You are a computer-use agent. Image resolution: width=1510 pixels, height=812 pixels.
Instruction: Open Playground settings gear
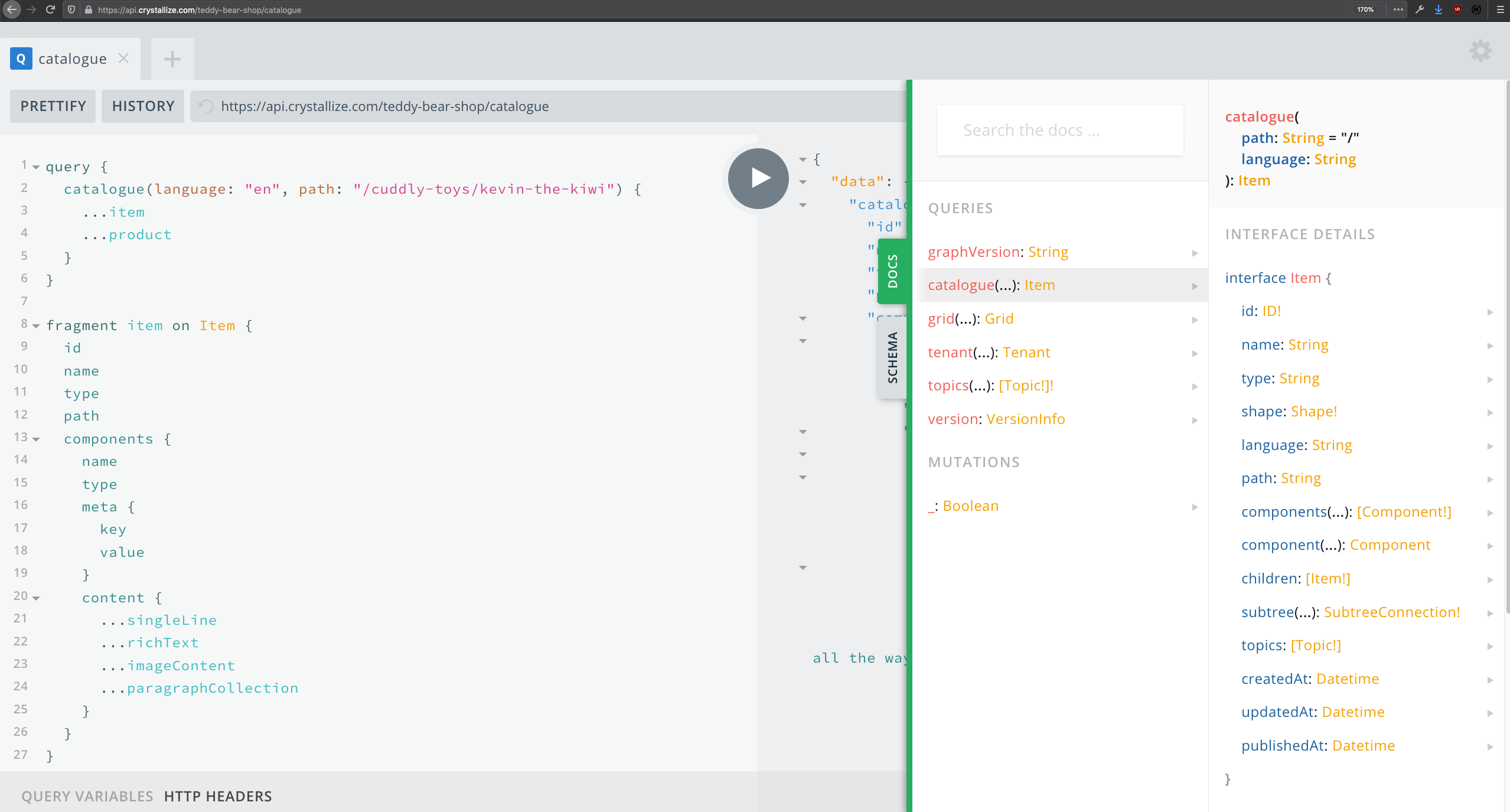(x=1480, y=51)
